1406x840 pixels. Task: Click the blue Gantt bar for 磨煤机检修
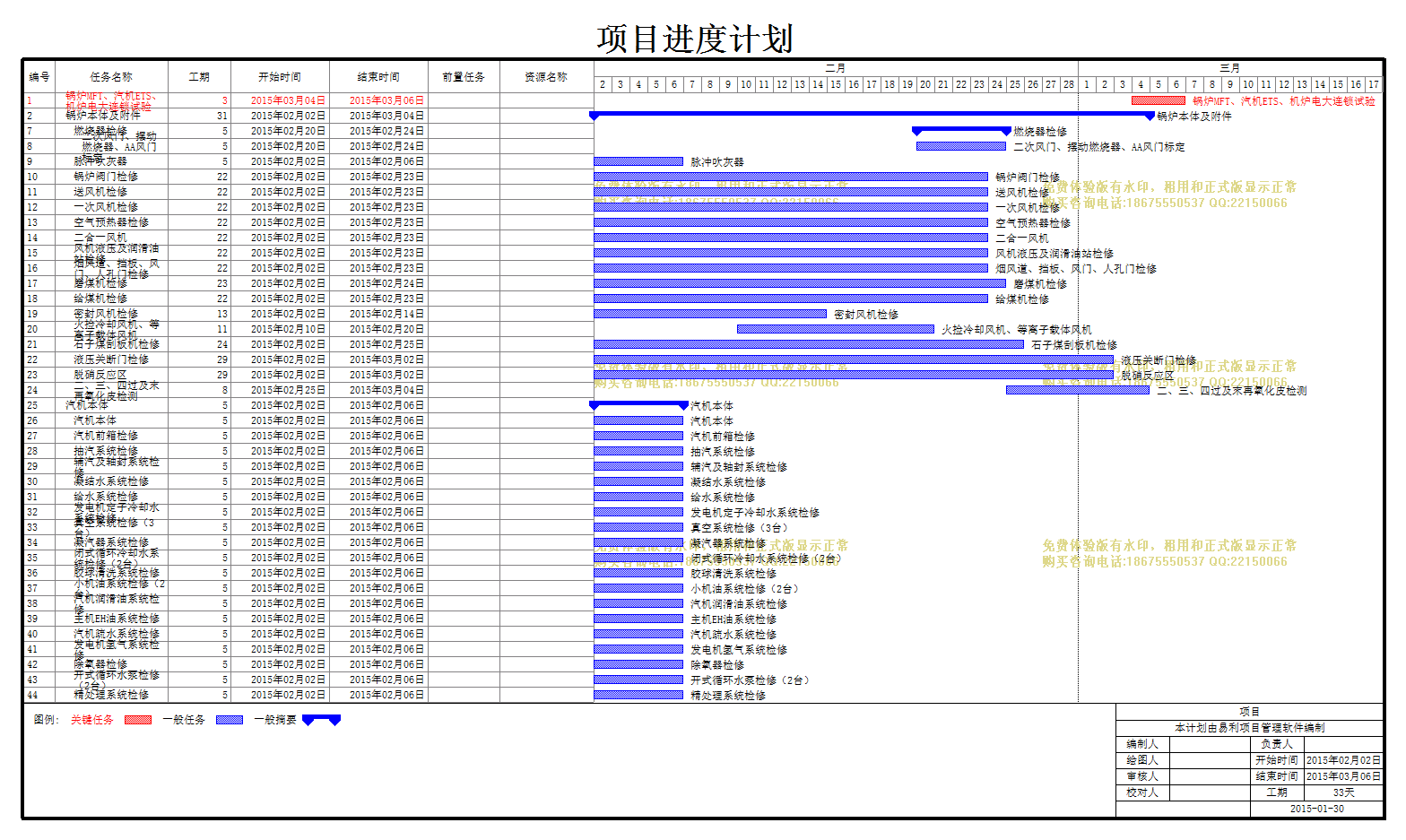click(800, 283)
